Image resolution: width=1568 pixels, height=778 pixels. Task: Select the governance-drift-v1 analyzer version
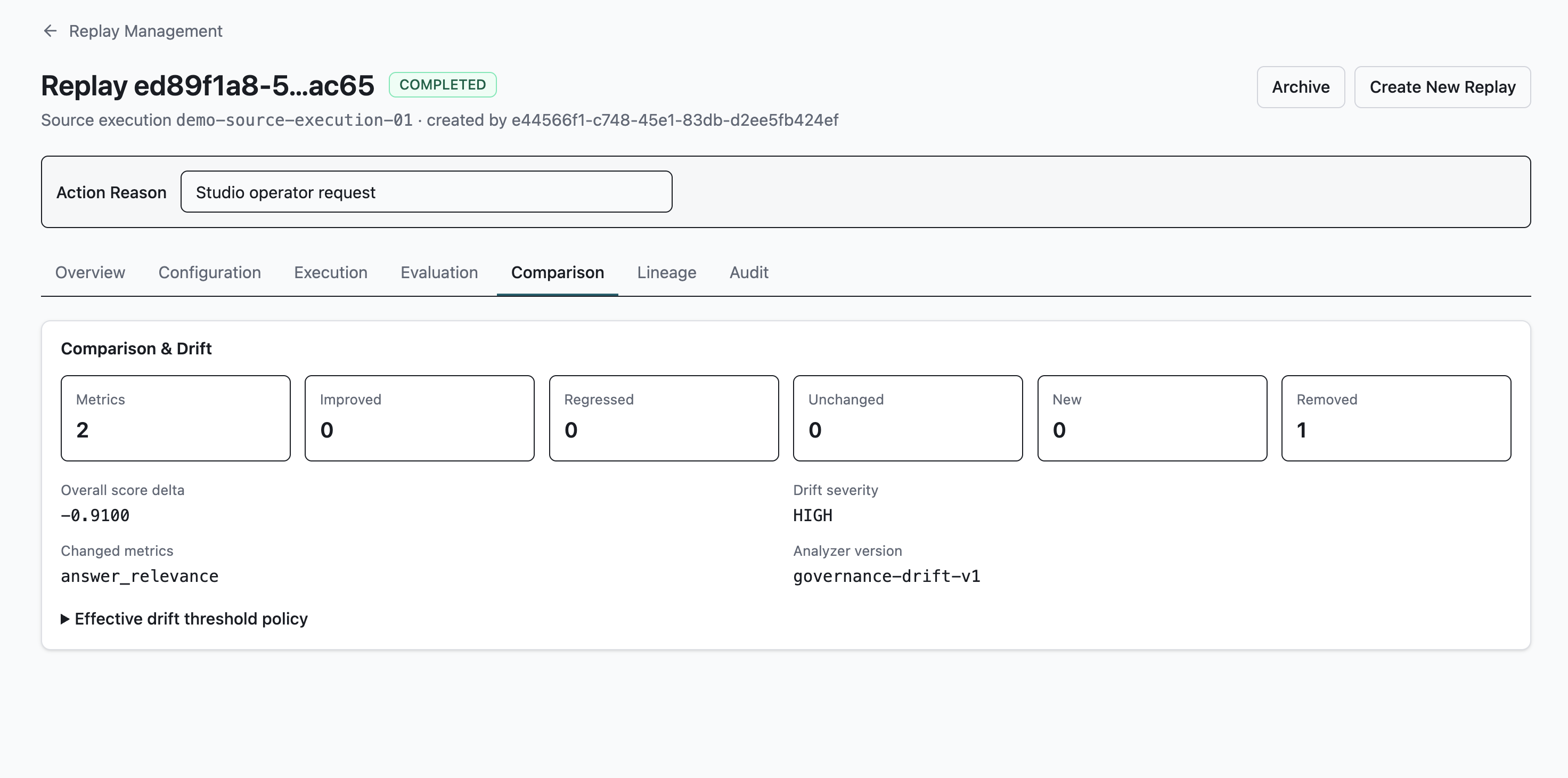[x=887, y=577]
